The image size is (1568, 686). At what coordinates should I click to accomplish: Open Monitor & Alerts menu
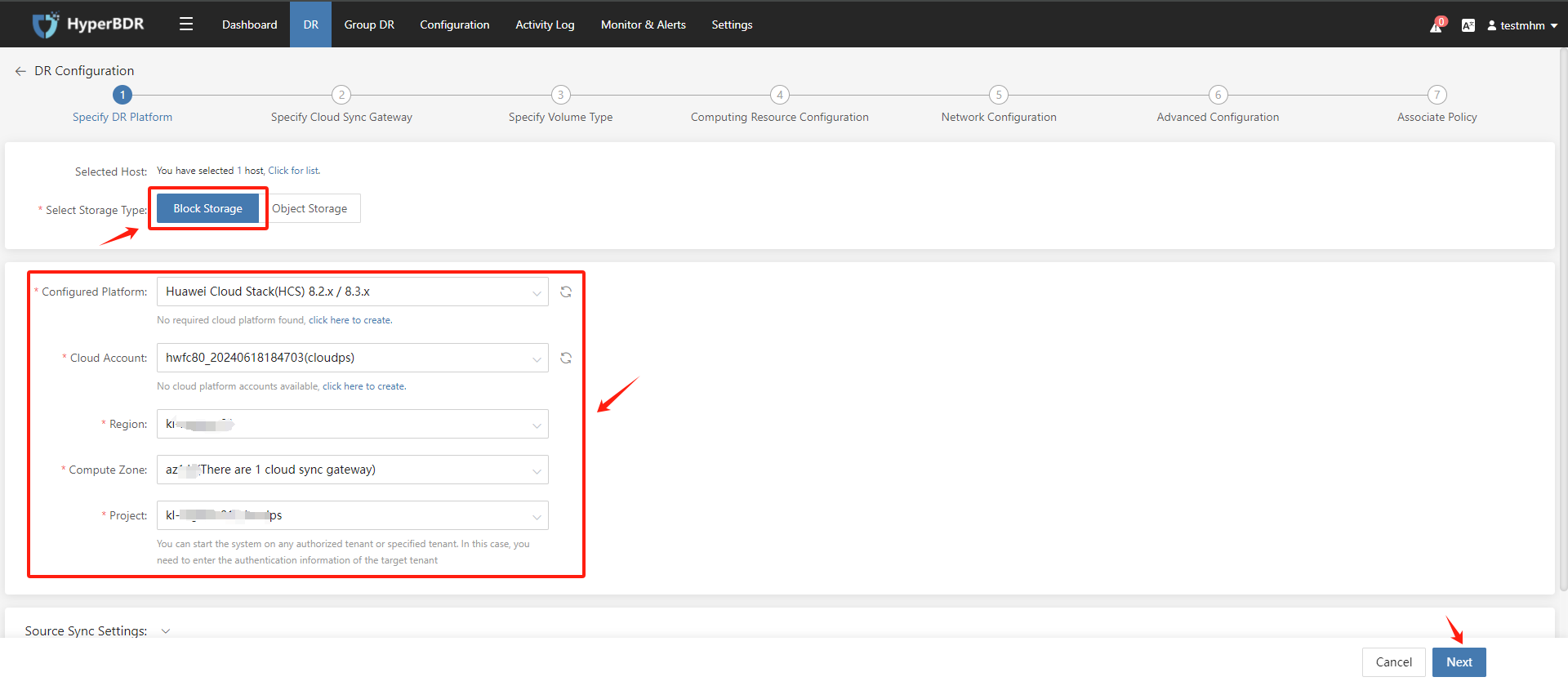(644, 24)
